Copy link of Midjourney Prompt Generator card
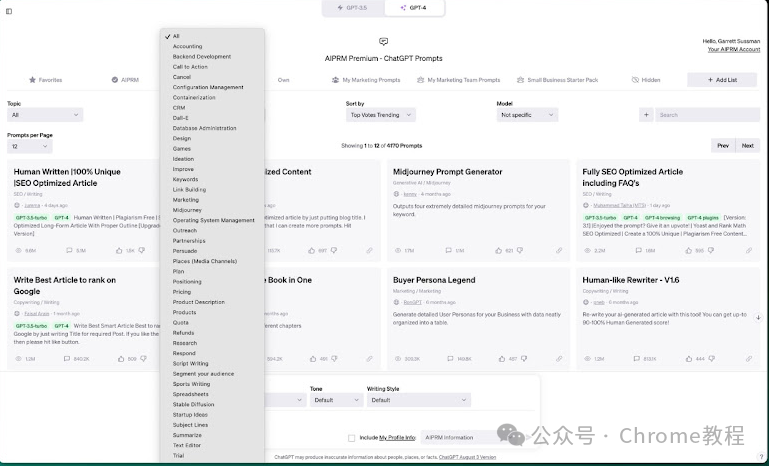This screenshot has width=769, height=466. (x=559, y=250)
